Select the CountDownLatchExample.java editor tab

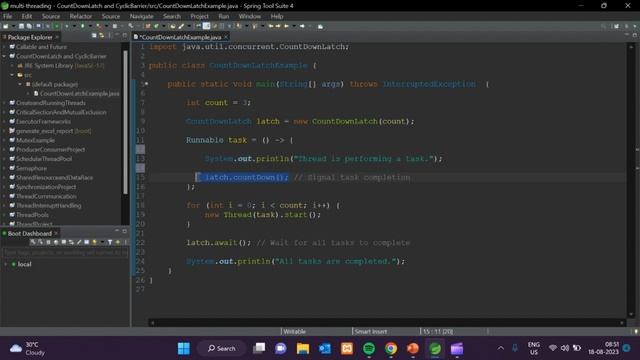[x=180, y=37]
